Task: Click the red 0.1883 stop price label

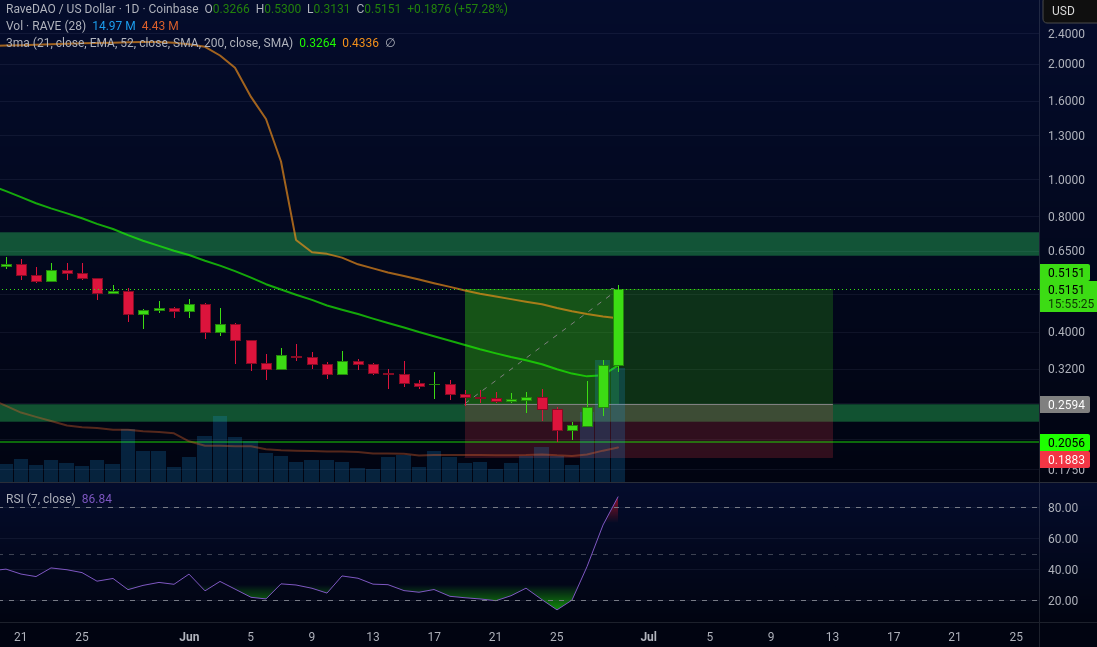Action: click(x=1066, y=460)
